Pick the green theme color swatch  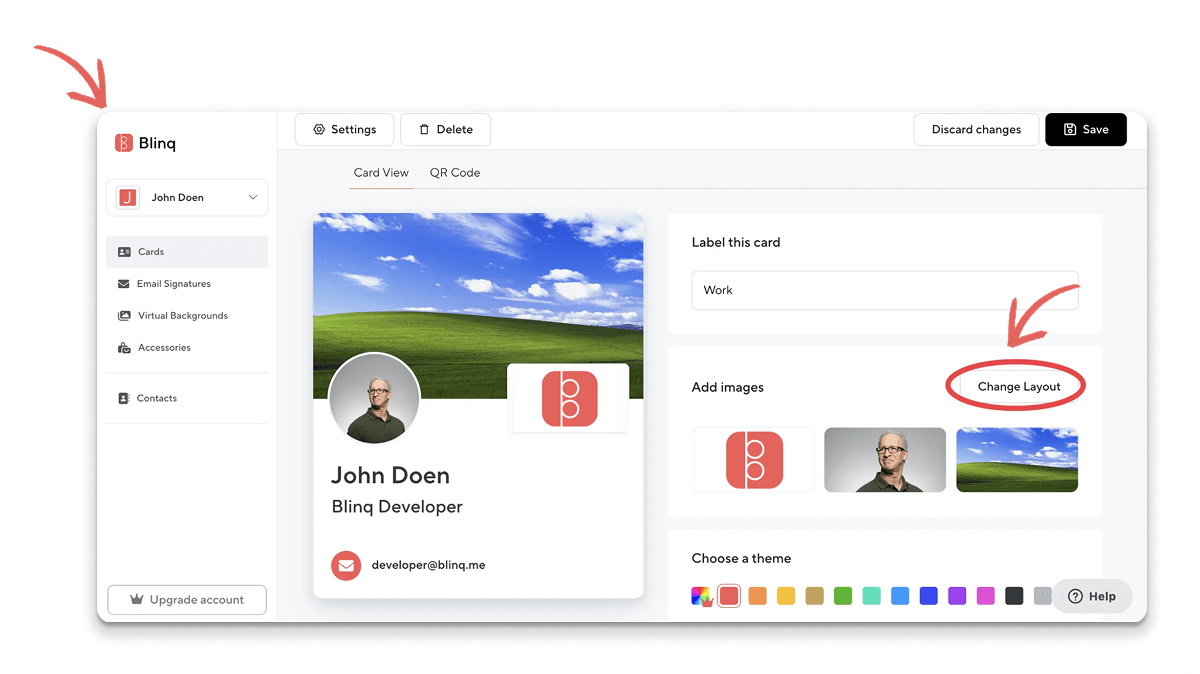pos(843,596)
